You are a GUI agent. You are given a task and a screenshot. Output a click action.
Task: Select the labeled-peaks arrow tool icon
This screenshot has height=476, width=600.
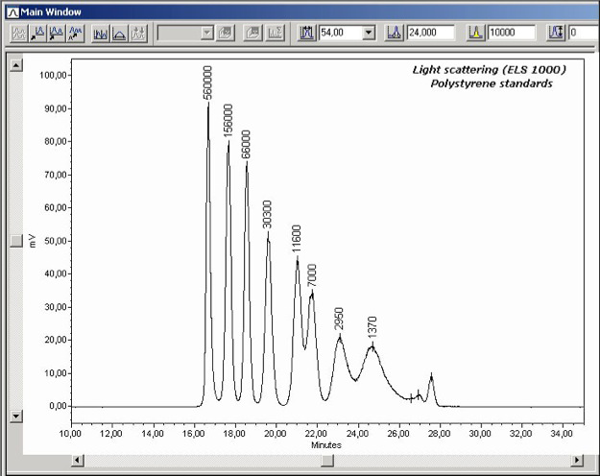coord(75,33)
